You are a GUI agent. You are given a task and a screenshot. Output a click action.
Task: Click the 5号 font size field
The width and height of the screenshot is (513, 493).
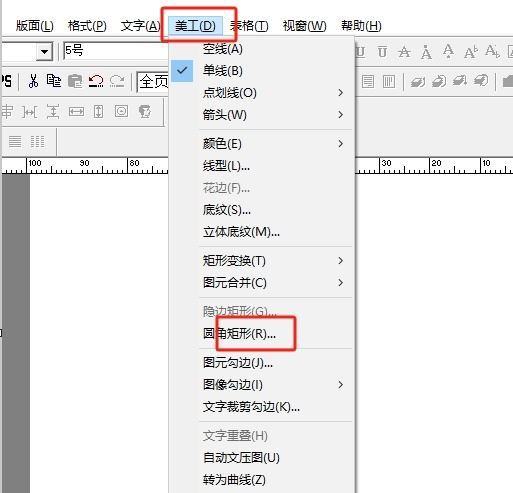(117, 51)
